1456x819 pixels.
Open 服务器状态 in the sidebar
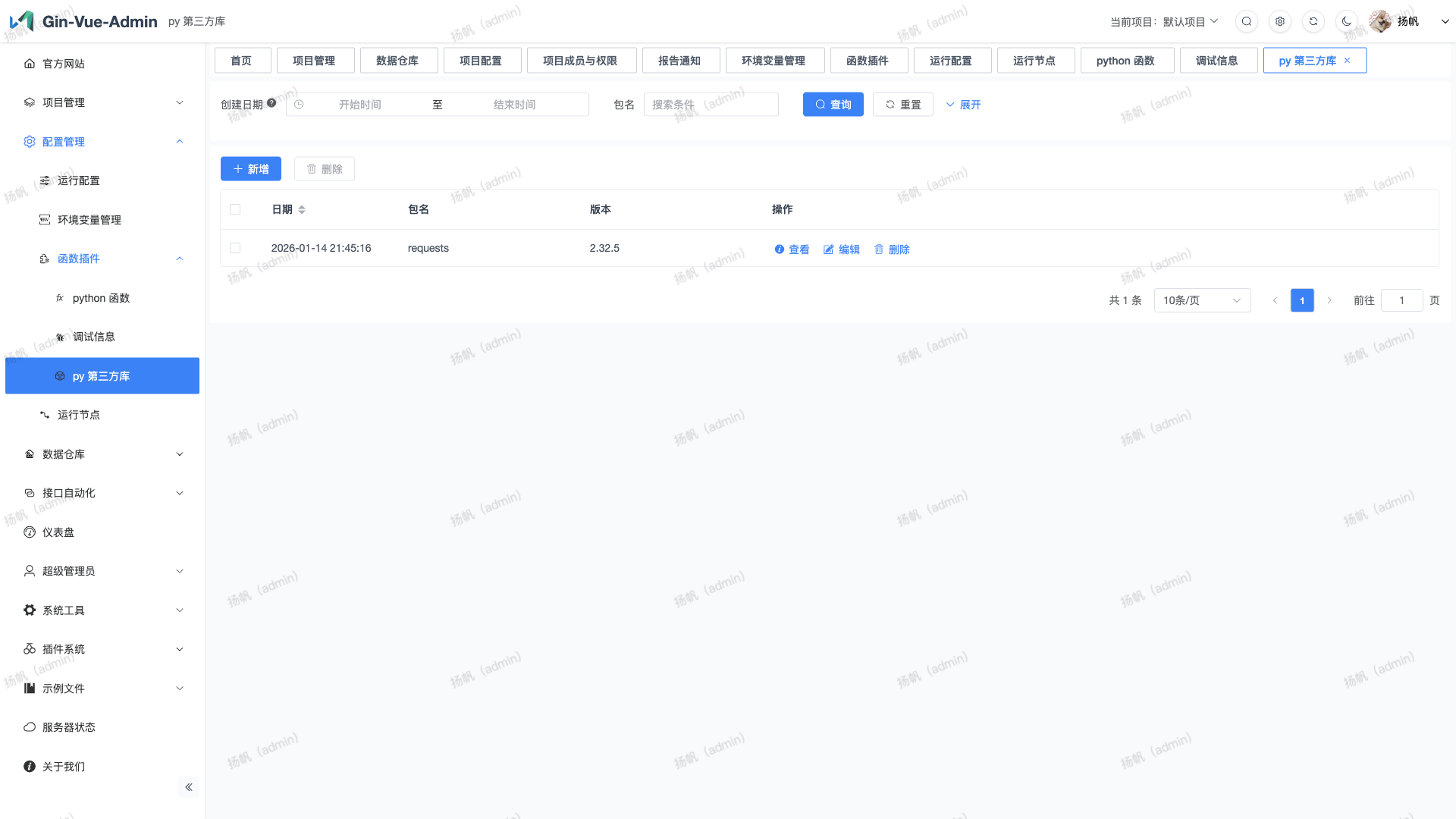click(x=102, y=727)
